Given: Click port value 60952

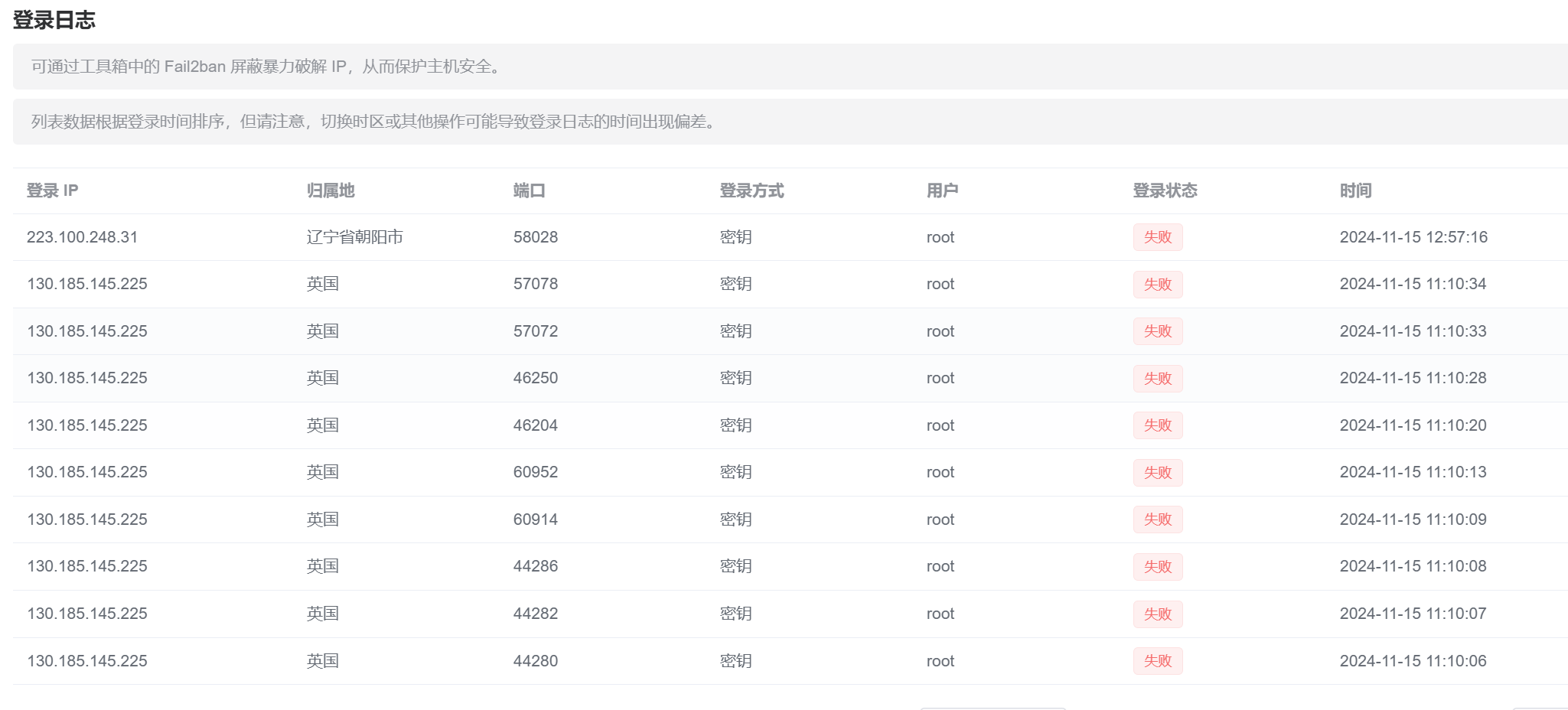Looking at the screenshot, I should pos(536,472).
